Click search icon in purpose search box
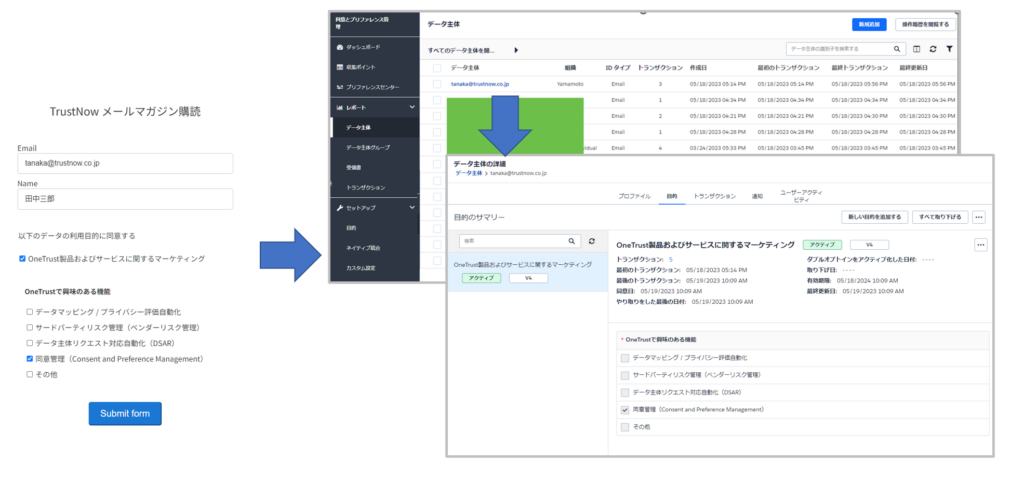Screen dimensions: 1024x488 [x=572, y=241]
